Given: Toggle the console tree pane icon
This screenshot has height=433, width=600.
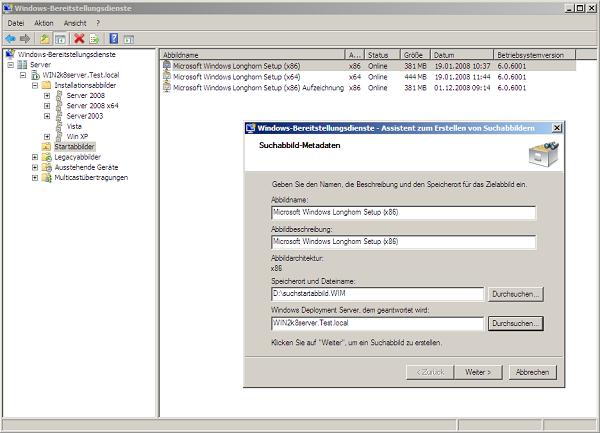Looking at the screenshot, I should point(60,39).
